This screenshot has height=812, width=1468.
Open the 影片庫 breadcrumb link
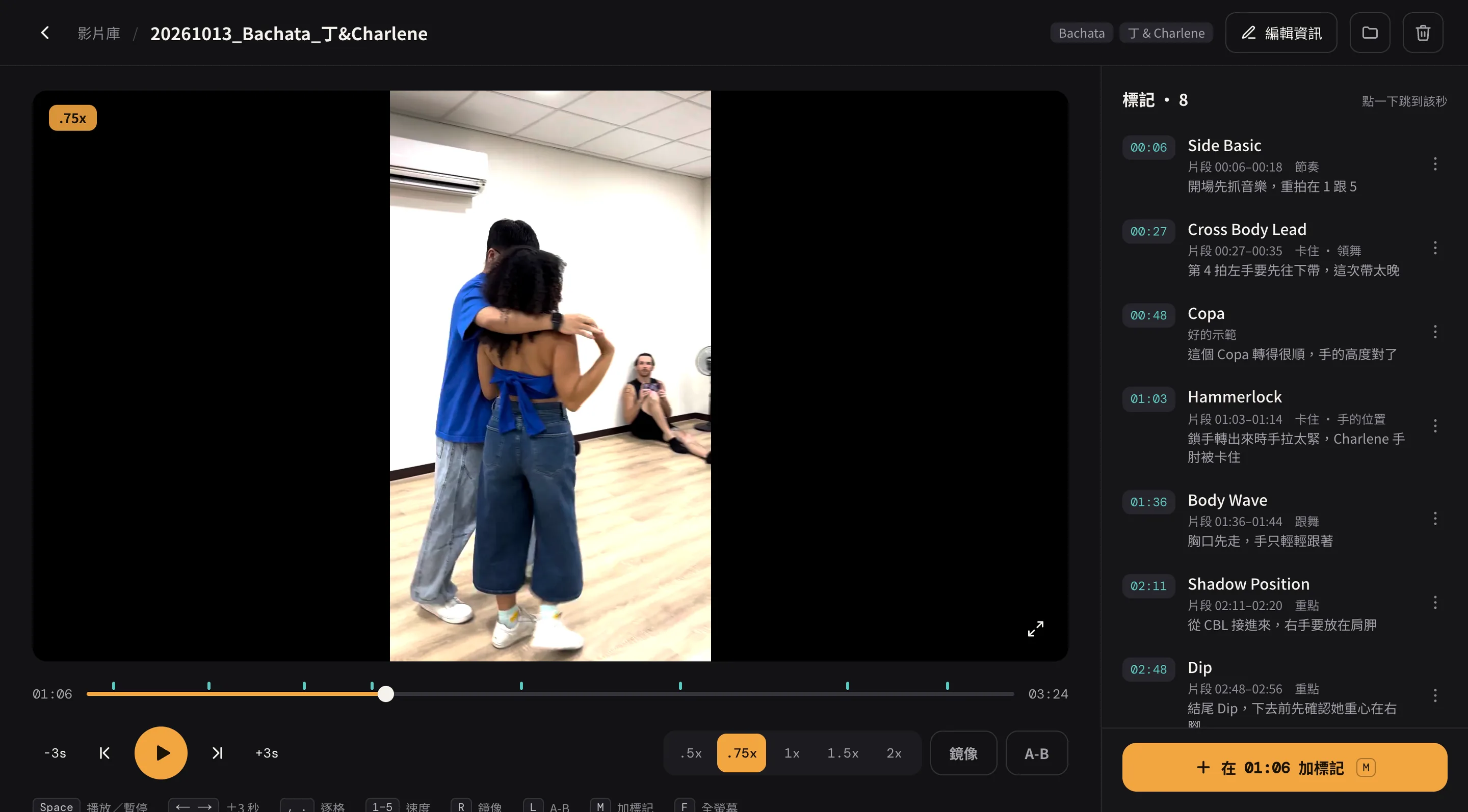pyautogui.click(x=98, y=33)
